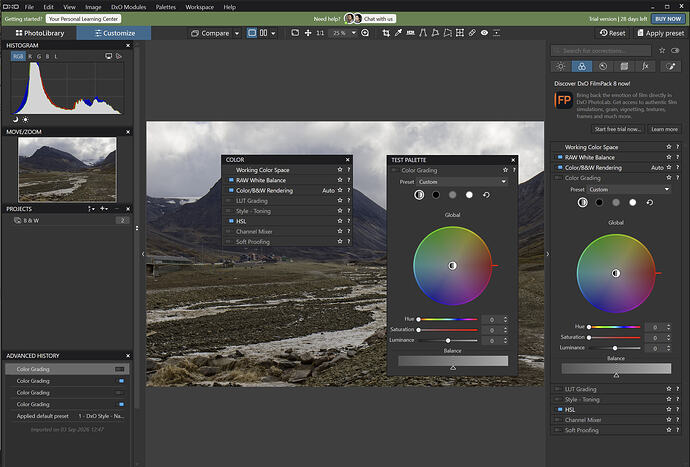Toggle Channel Mixer switch in right panel

coord(559,420)
